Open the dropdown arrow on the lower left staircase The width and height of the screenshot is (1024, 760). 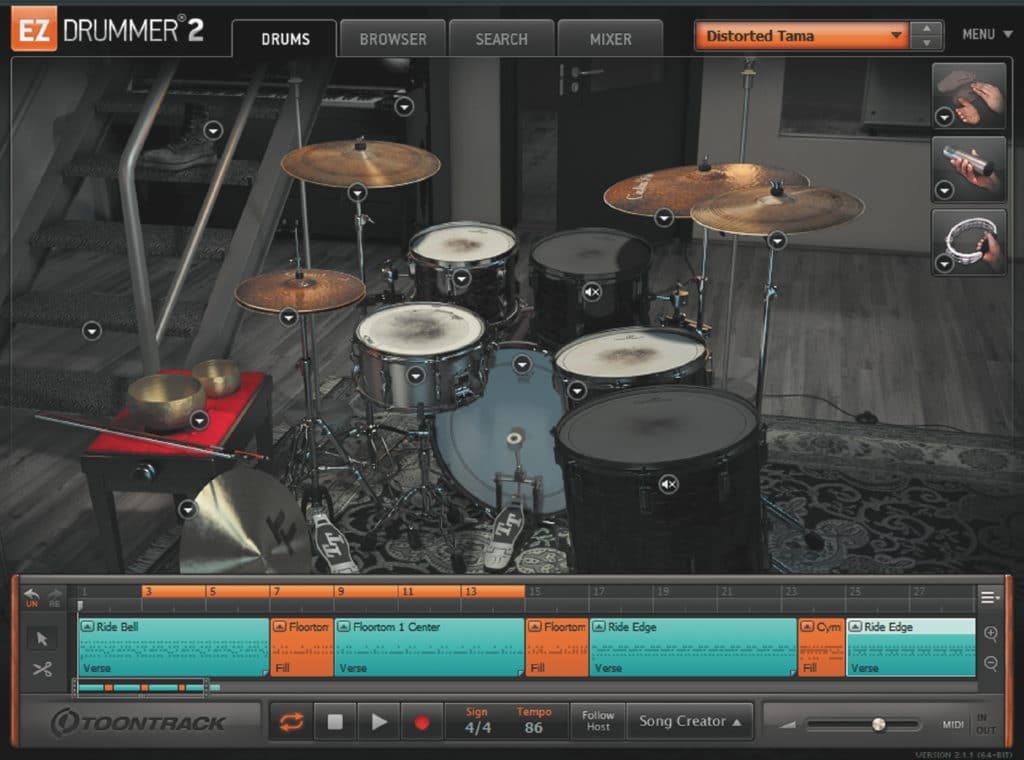92,330
